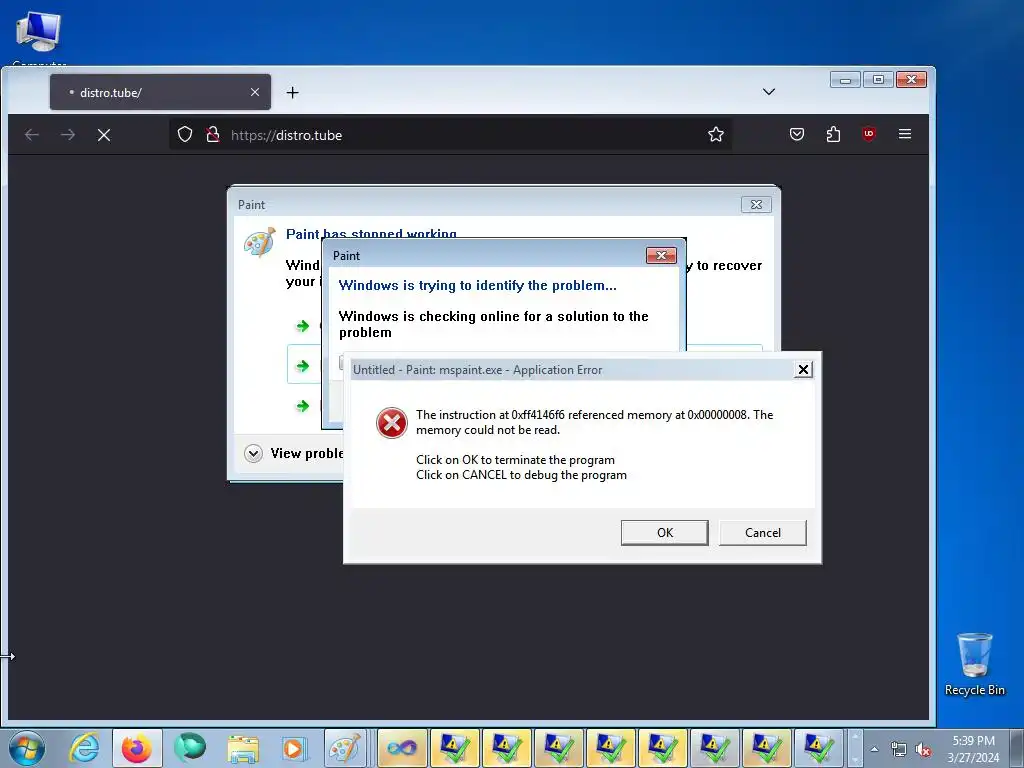Viewport: 1024px width, 768px height.
Task: Open the Firefox extensions puzzle icon
Action: click(833, 135)
